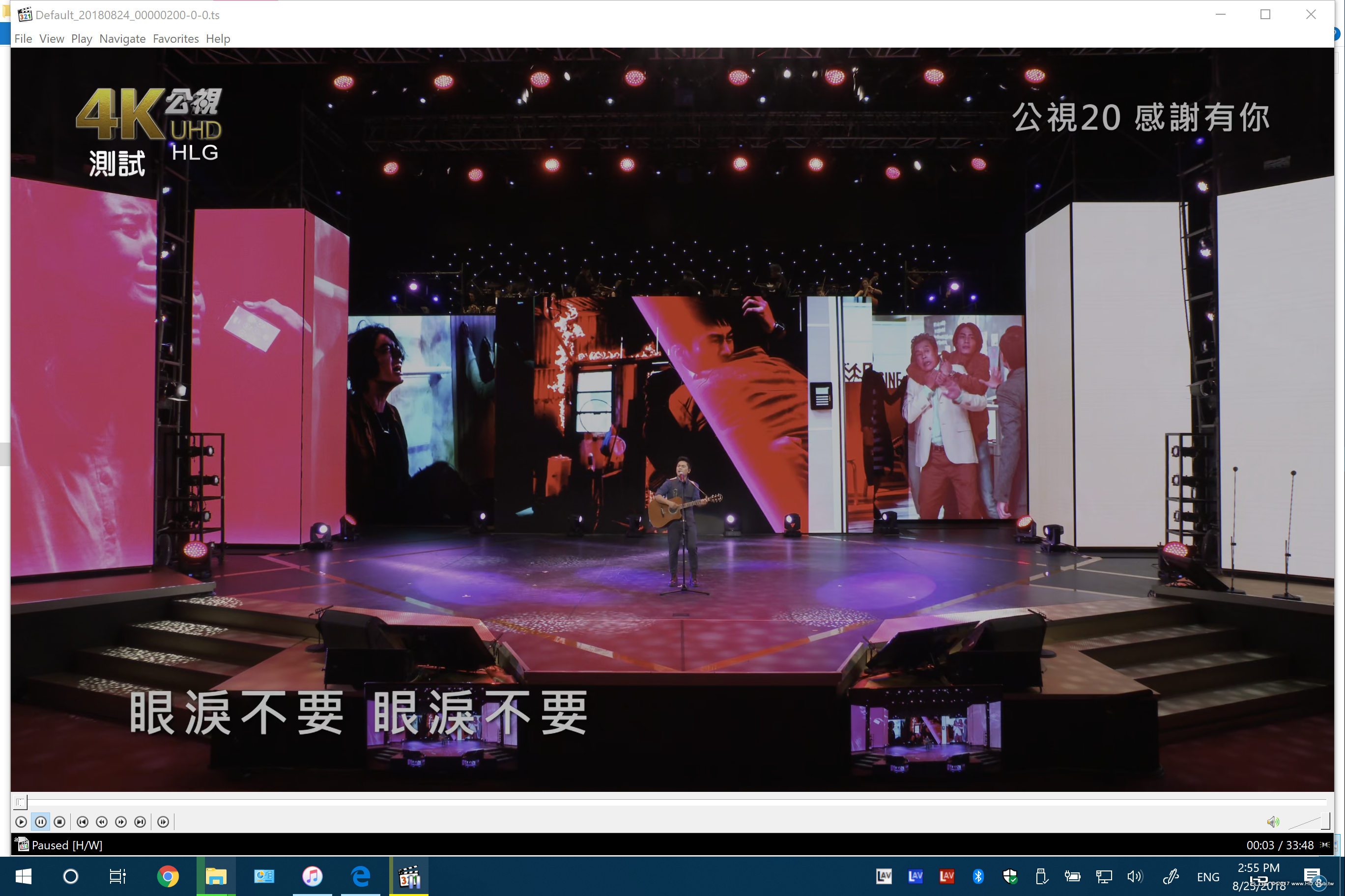This screenshot has width=1345, height=896.
Task: Click the increase speed forward button
Action: point(121,822)
